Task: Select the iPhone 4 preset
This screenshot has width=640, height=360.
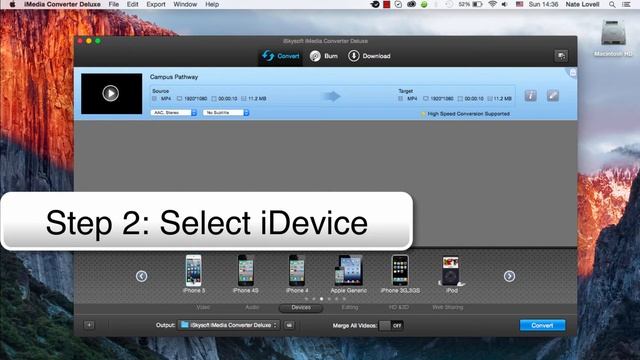Action: point(297,274)
